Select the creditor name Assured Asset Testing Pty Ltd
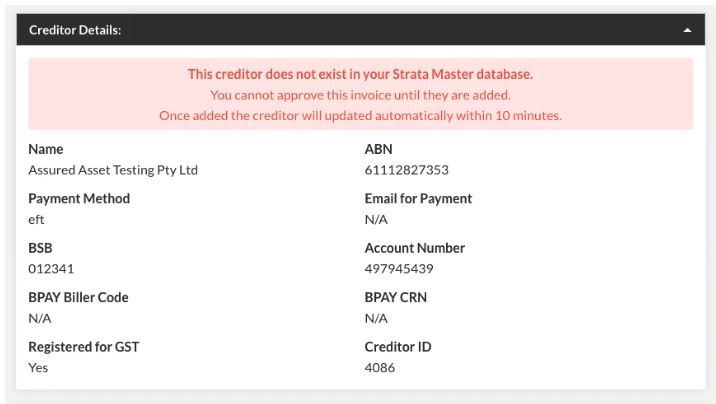 [113, 170]
